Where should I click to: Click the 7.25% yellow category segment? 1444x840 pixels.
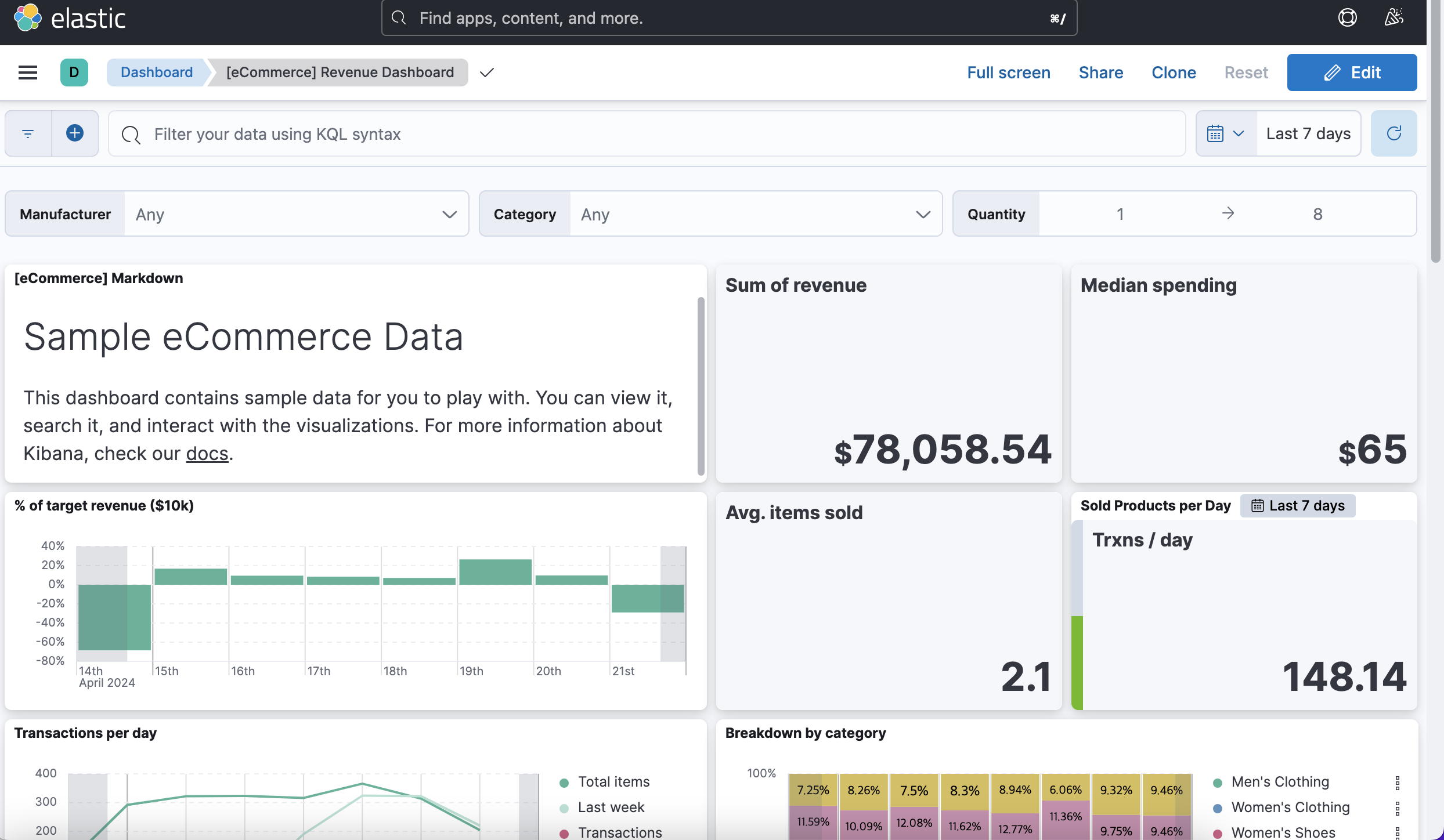click(813, 790)
